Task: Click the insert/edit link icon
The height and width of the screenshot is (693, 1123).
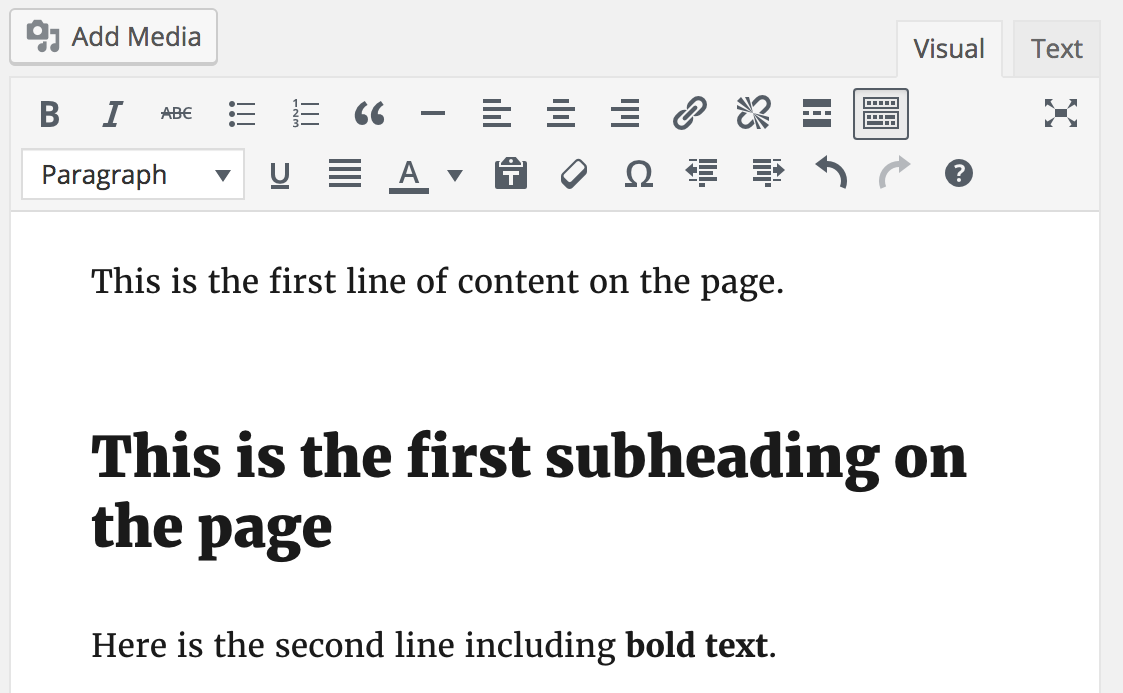Action: pyautogui.click(x=689, y=114)
